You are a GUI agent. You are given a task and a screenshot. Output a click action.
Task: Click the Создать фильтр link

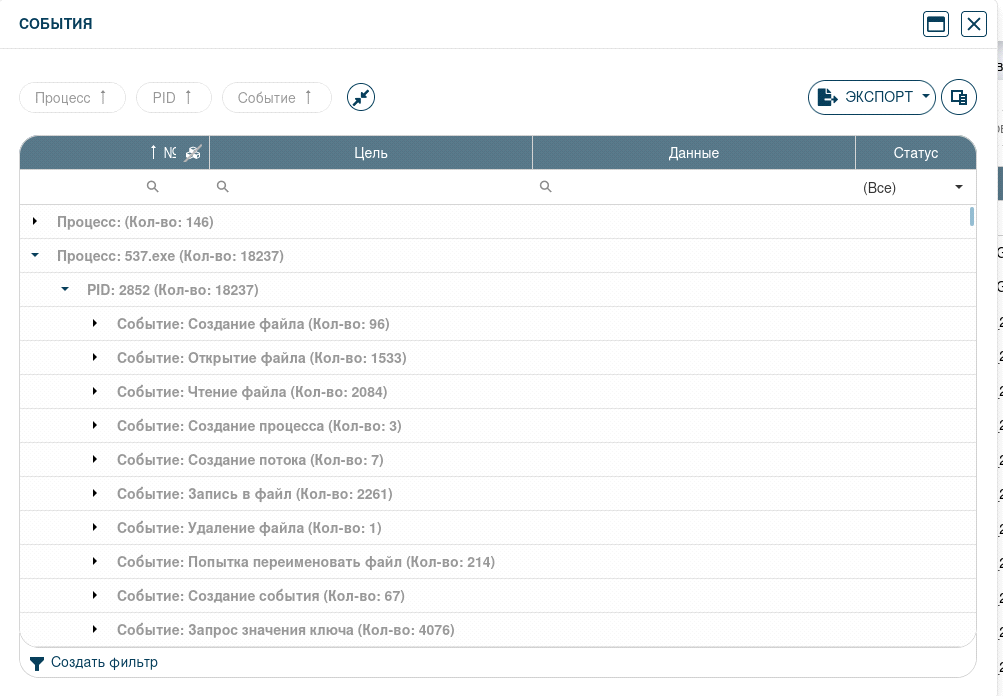(104, 663)
